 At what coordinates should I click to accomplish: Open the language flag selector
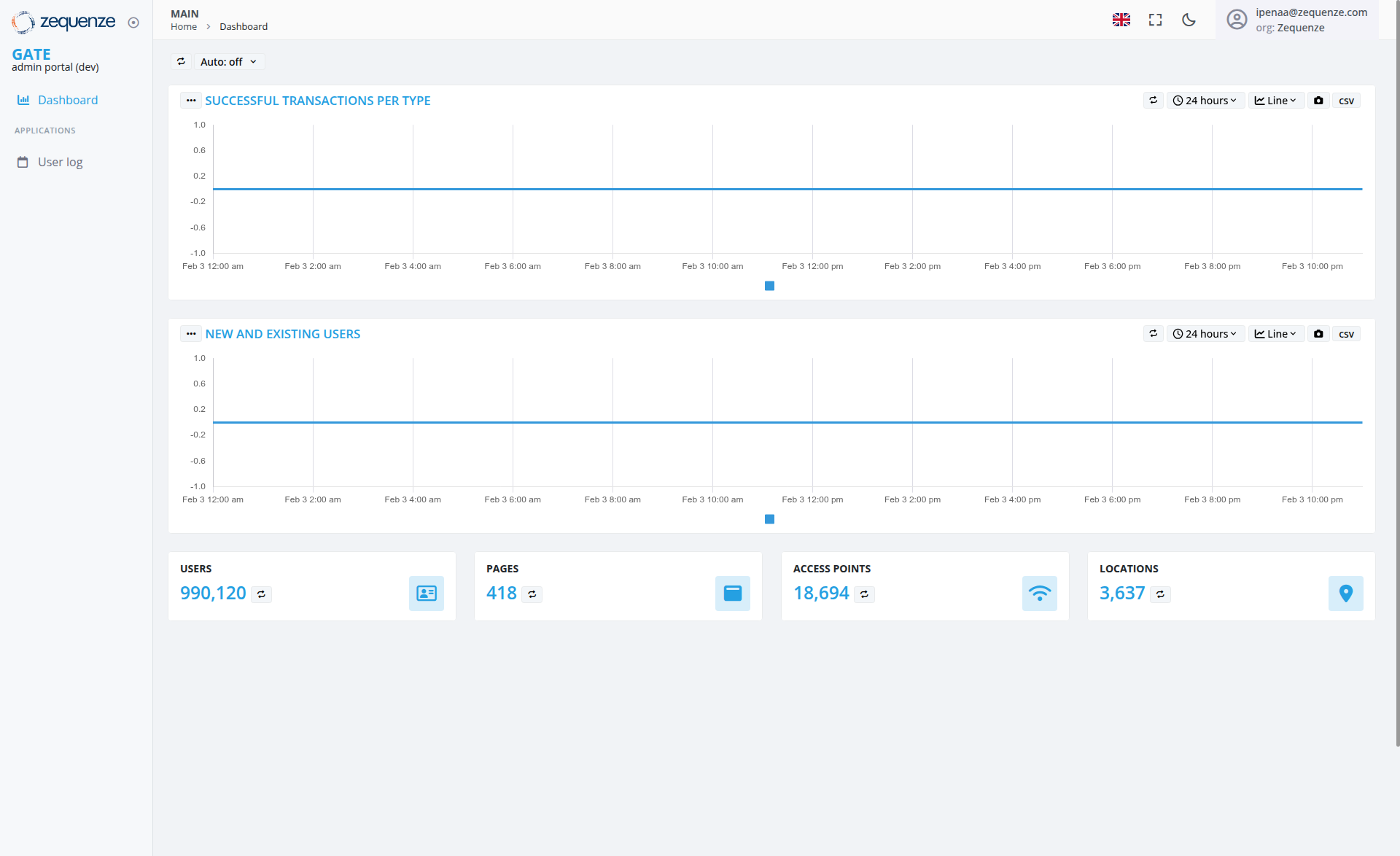(x=1121, y=20)
